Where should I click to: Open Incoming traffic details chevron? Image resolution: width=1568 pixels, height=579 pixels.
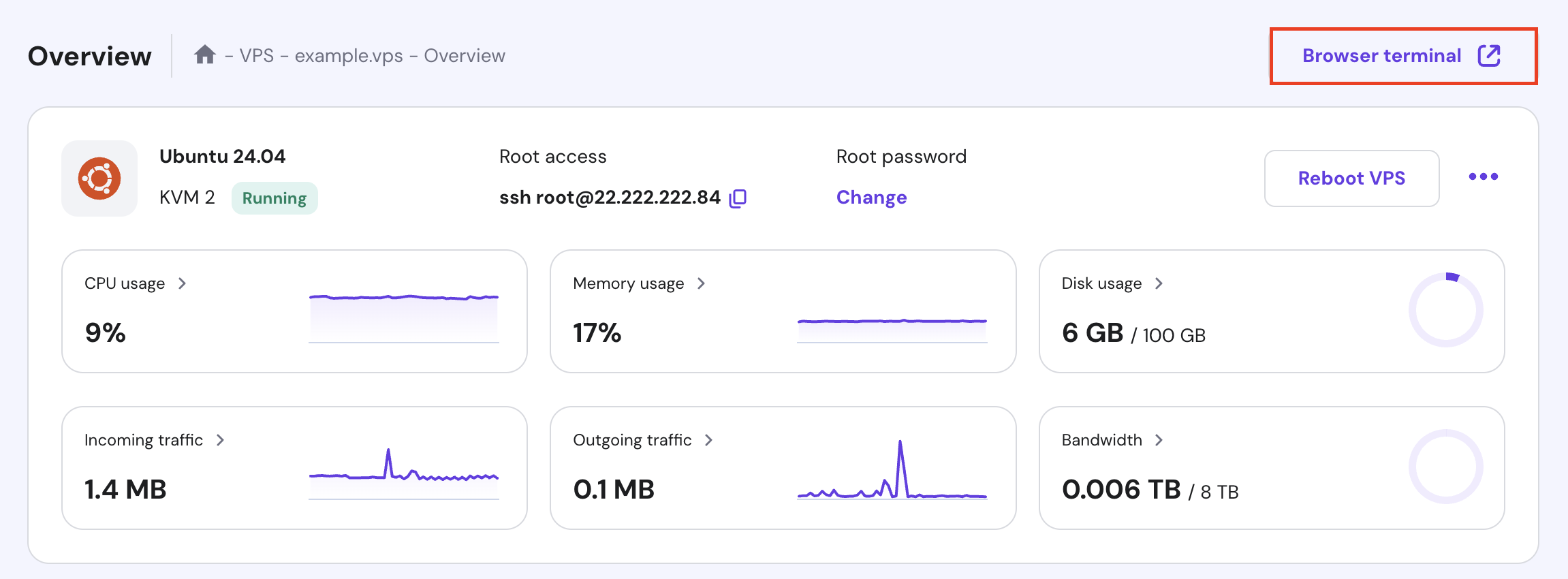220,440
